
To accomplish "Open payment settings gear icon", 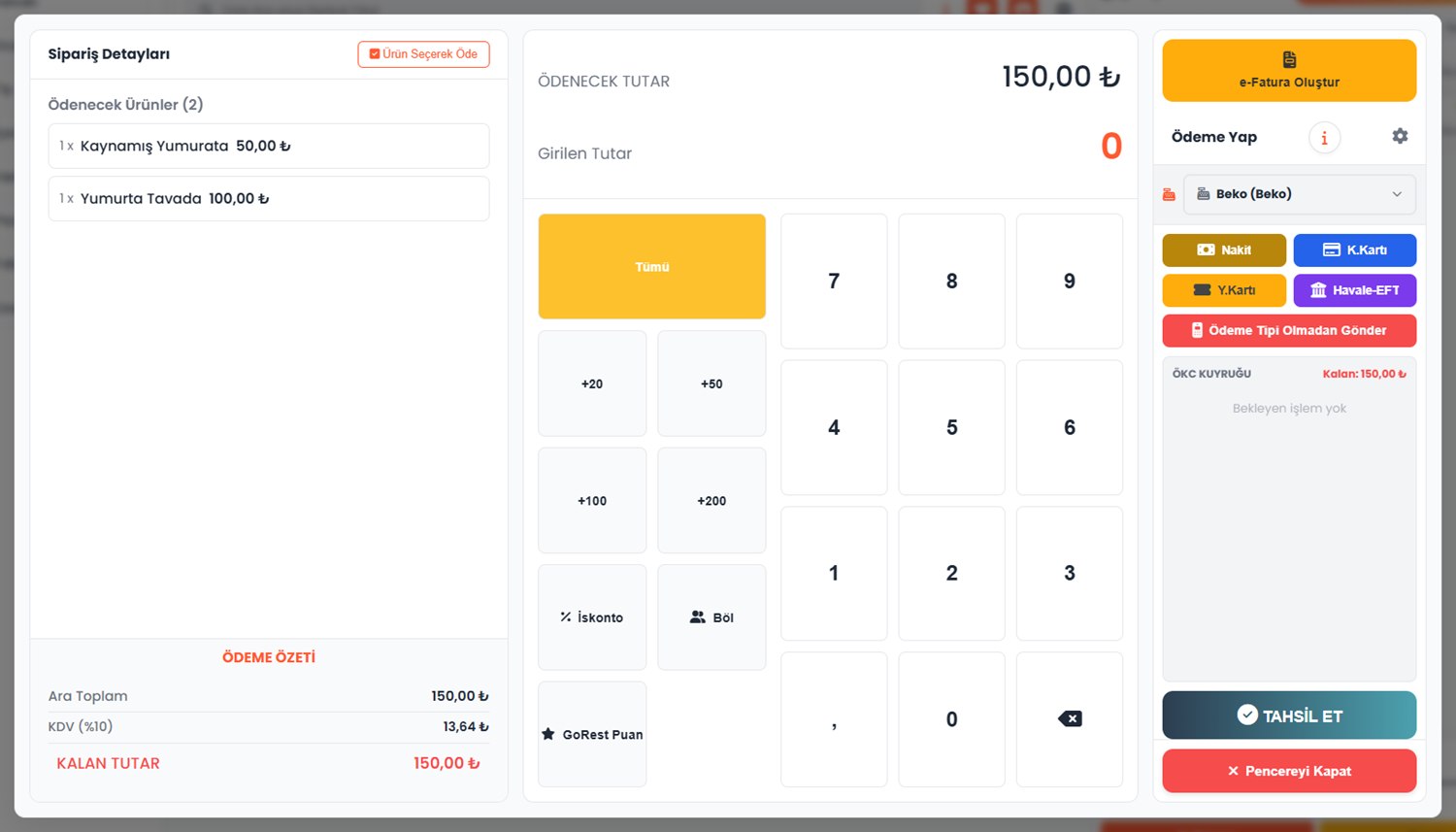I will 1400,137.
